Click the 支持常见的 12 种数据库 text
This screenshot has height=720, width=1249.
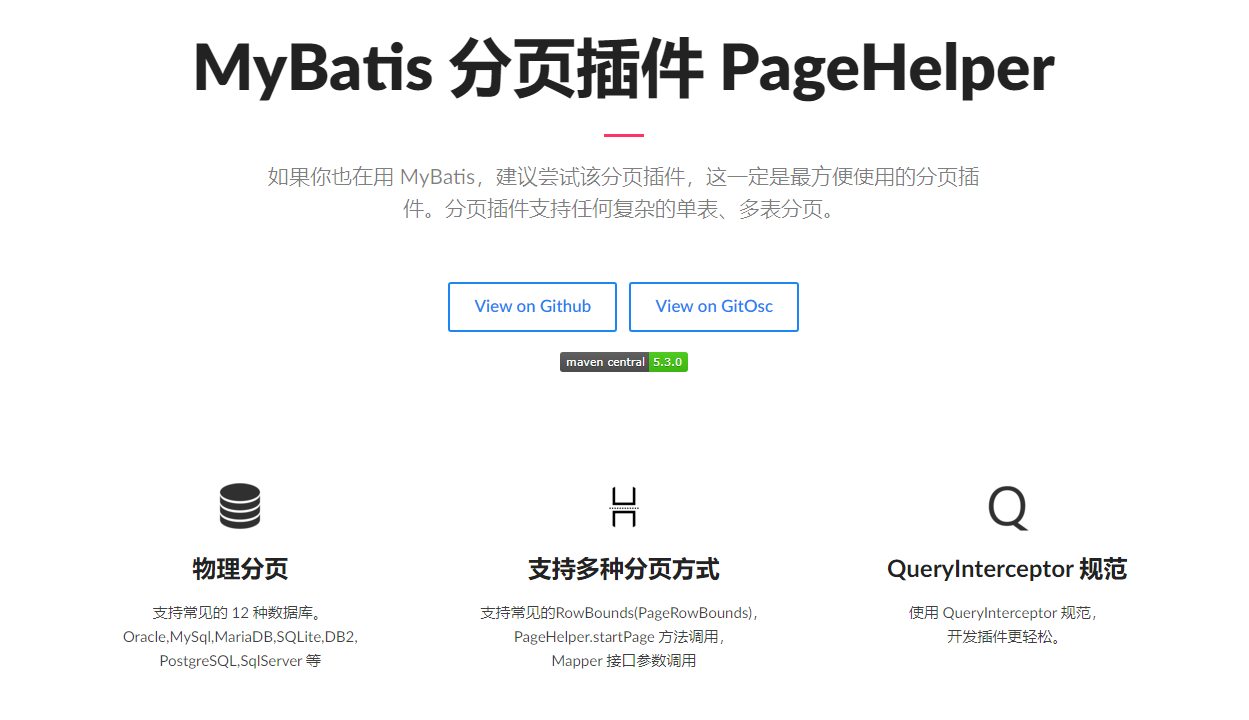click(x=240, y=613)
